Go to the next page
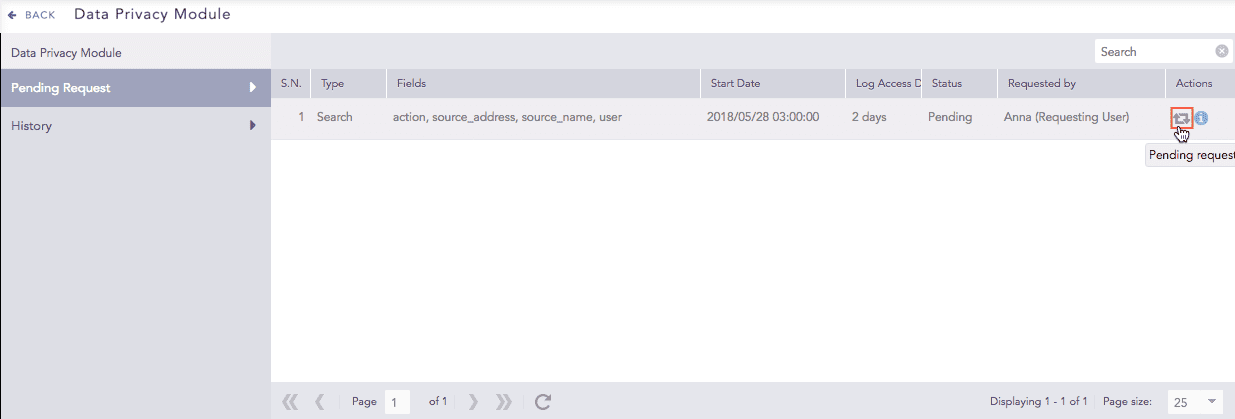This screenshot has width=1235, height=419. (473, 402)
